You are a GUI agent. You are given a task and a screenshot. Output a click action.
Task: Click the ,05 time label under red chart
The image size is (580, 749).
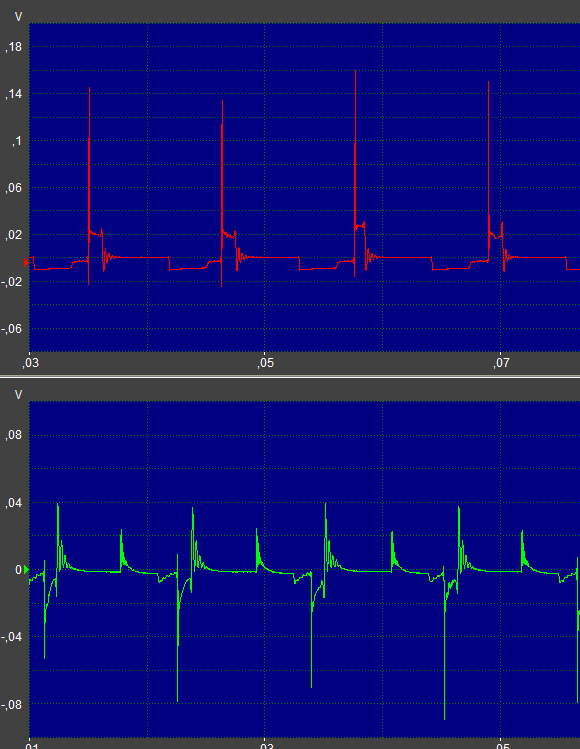click(266, 363)
